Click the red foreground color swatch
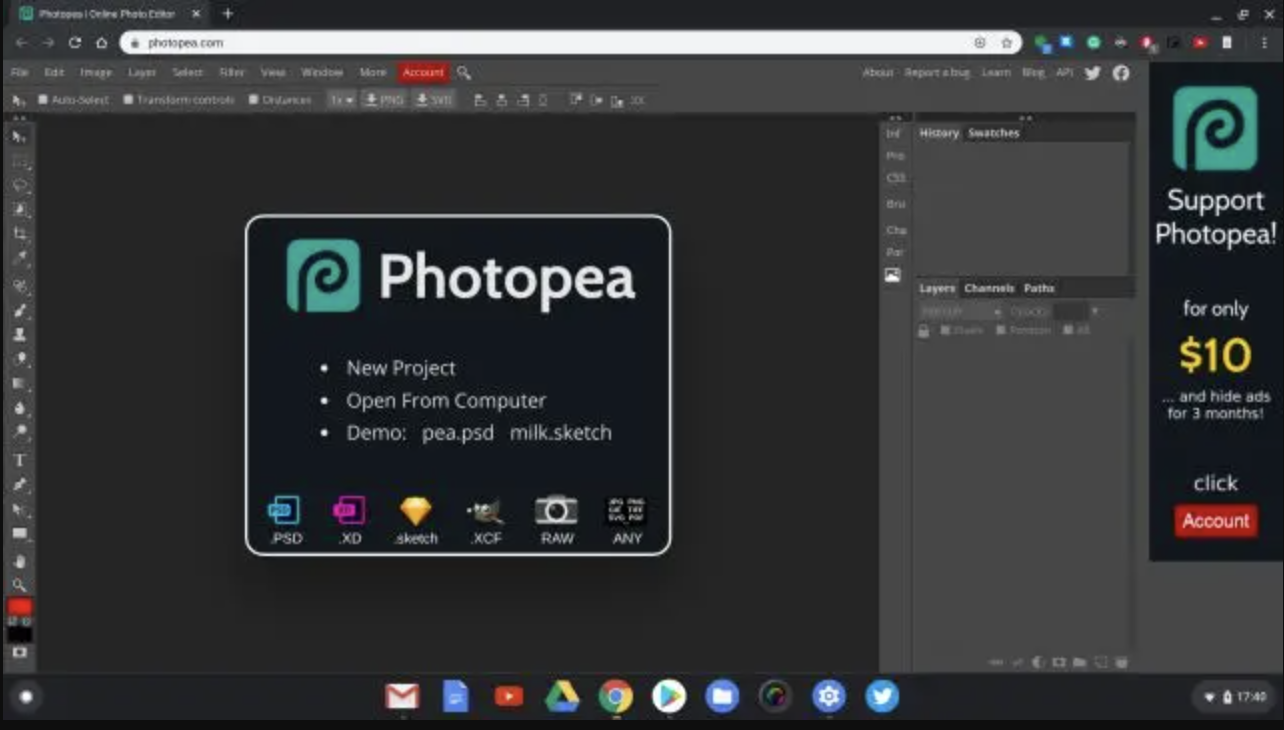 [x=19, y=607]
